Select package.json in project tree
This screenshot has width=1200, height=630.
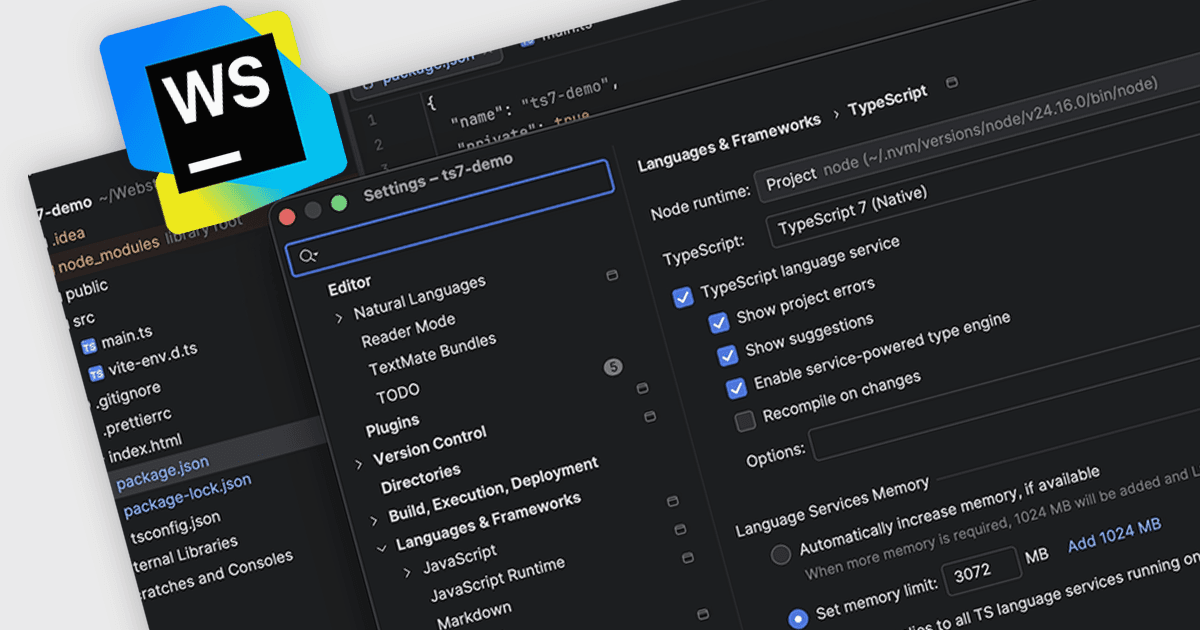pyautogui.click(x=161, y=472)
